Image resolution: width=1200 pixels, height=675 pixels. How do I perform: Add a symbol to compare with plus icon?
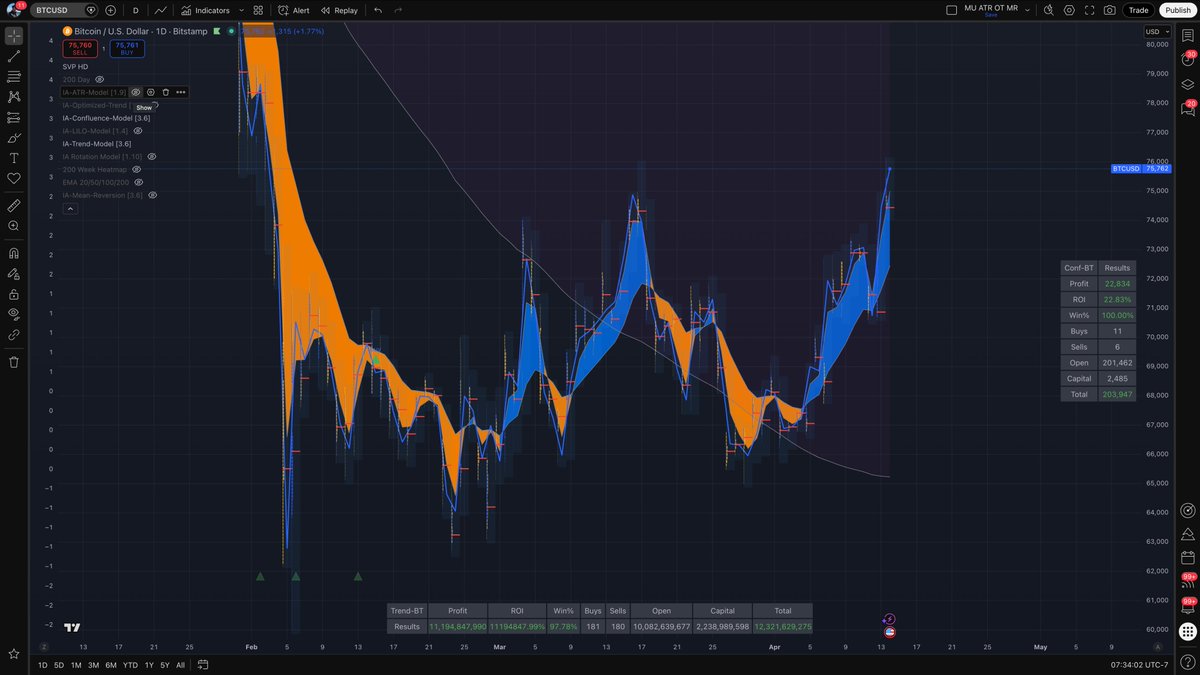pos(110,10)
